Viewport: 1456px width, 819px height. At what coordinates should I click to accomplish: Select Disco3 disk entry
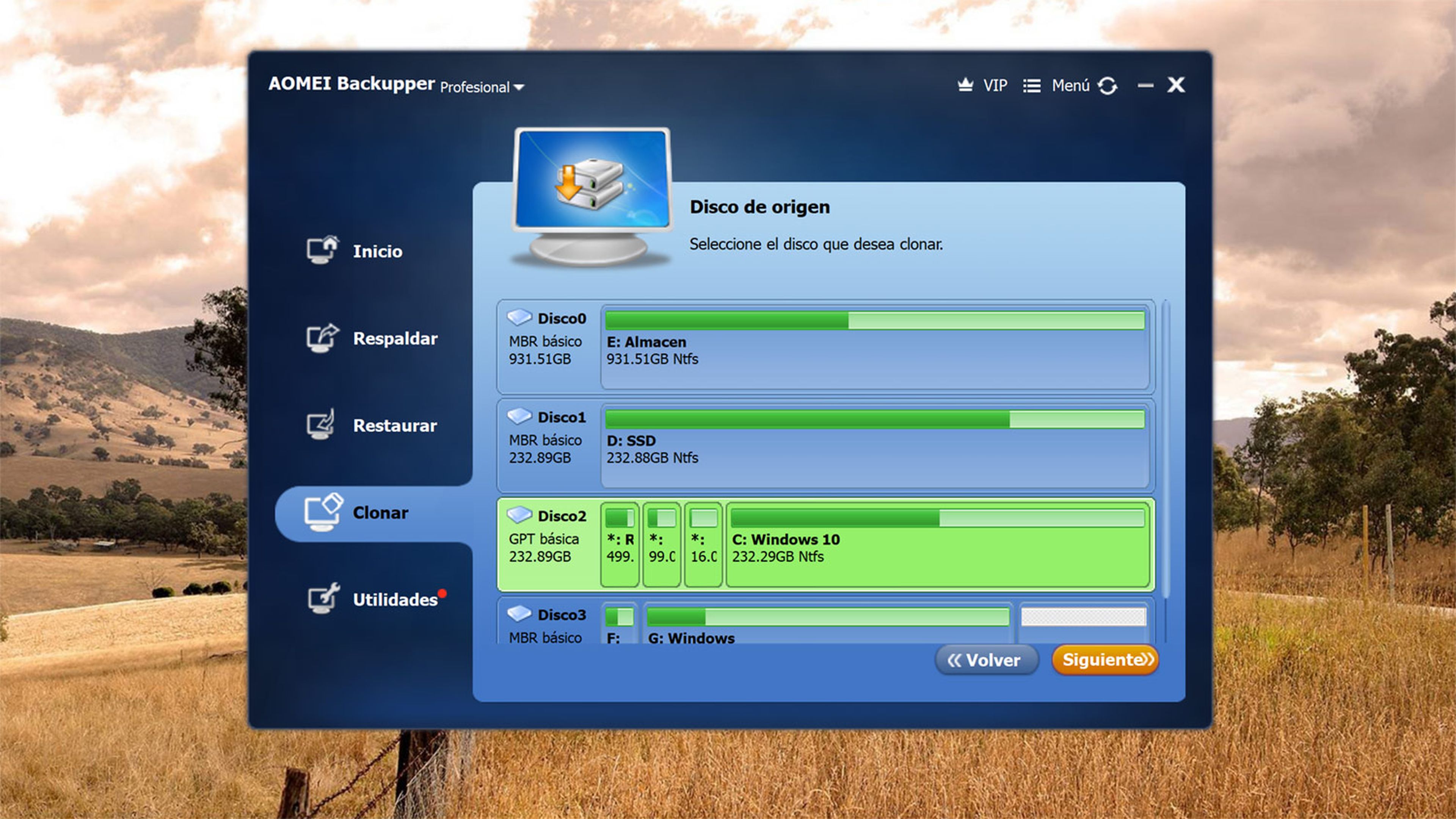pos(825,620)
